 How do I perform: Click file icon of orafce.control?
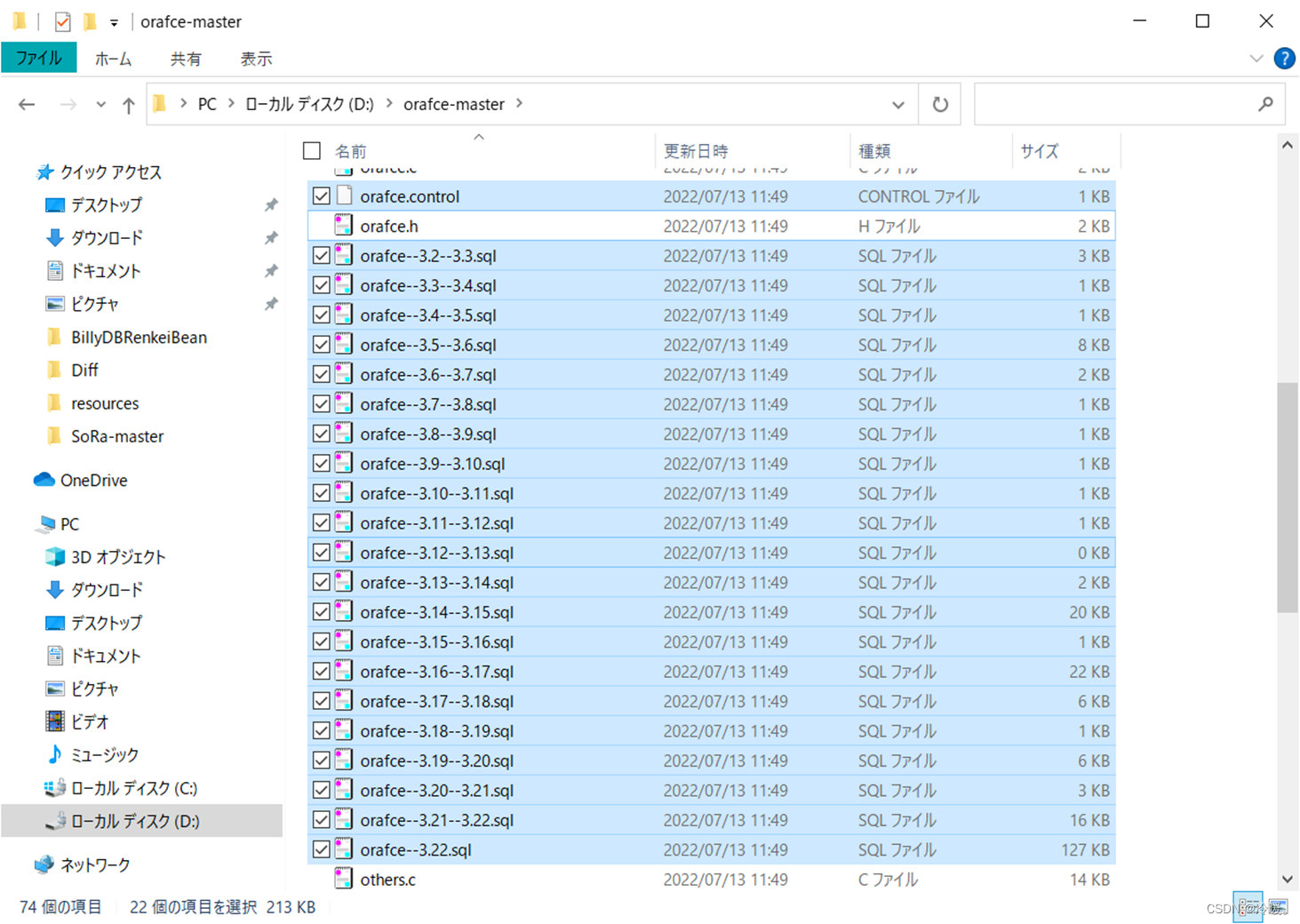tap(344, 195)
